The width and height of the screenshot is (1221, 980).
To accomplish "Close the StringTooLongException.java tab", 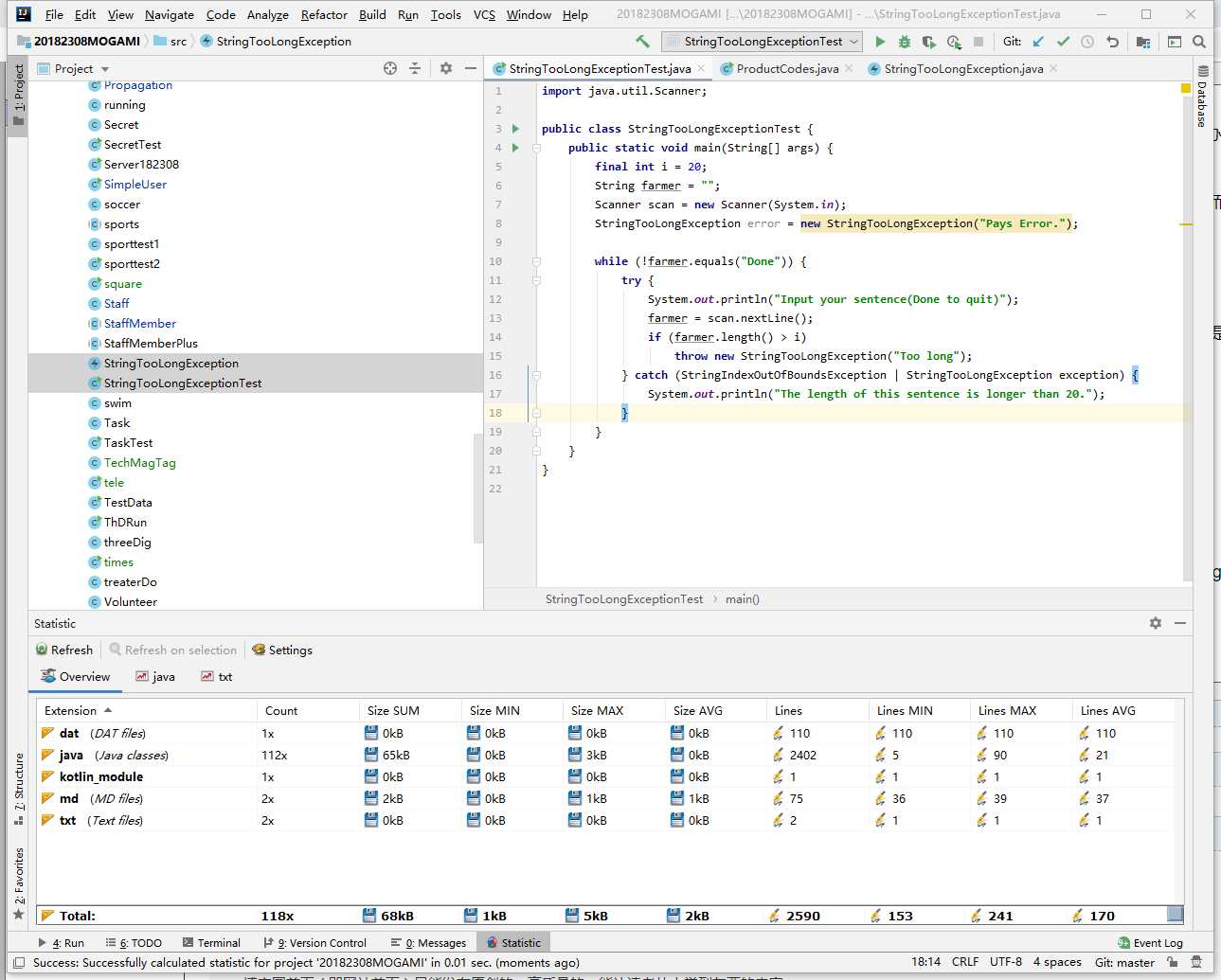I will (x=1053, y=68).
